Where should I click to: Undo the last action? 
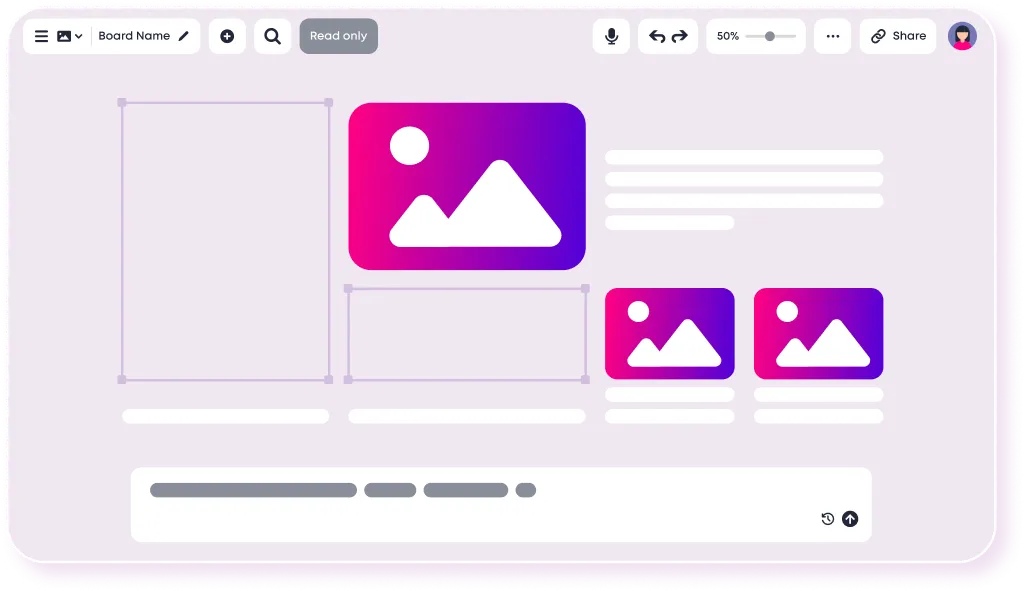tap(657, 36)
